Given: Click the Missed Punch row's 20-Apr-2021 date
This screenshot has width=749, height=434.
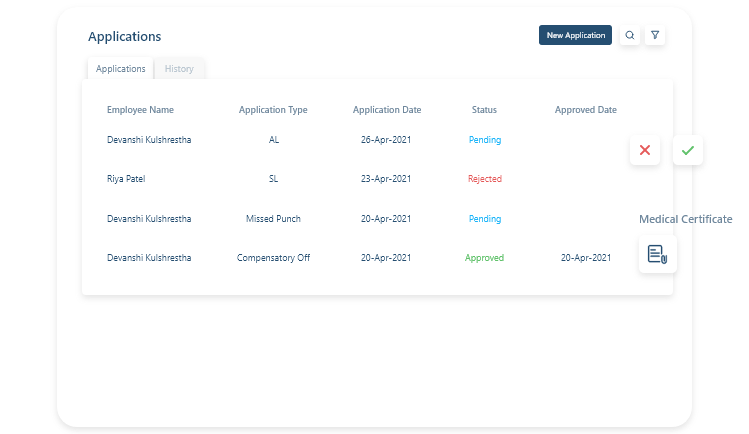Looking at the screenshot, I should pos(386,219).
